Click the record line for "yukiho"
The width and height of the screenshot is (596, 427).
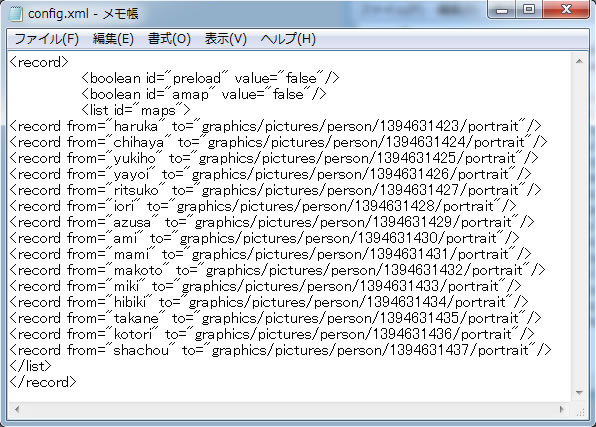pyautogui.click(x=274, y=158)
